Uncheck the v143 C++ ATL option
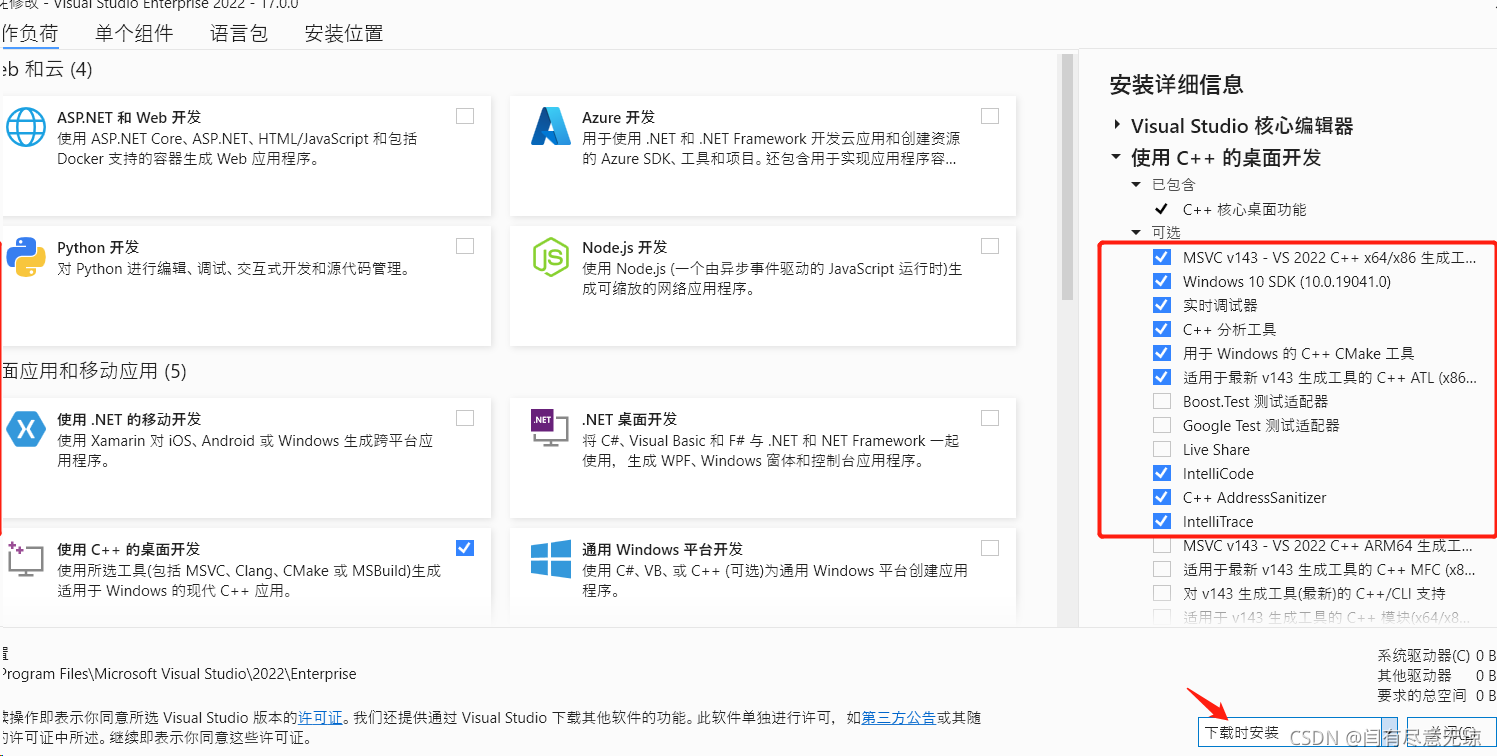This screenshot has width=1497, height=756. [1161, 377]
